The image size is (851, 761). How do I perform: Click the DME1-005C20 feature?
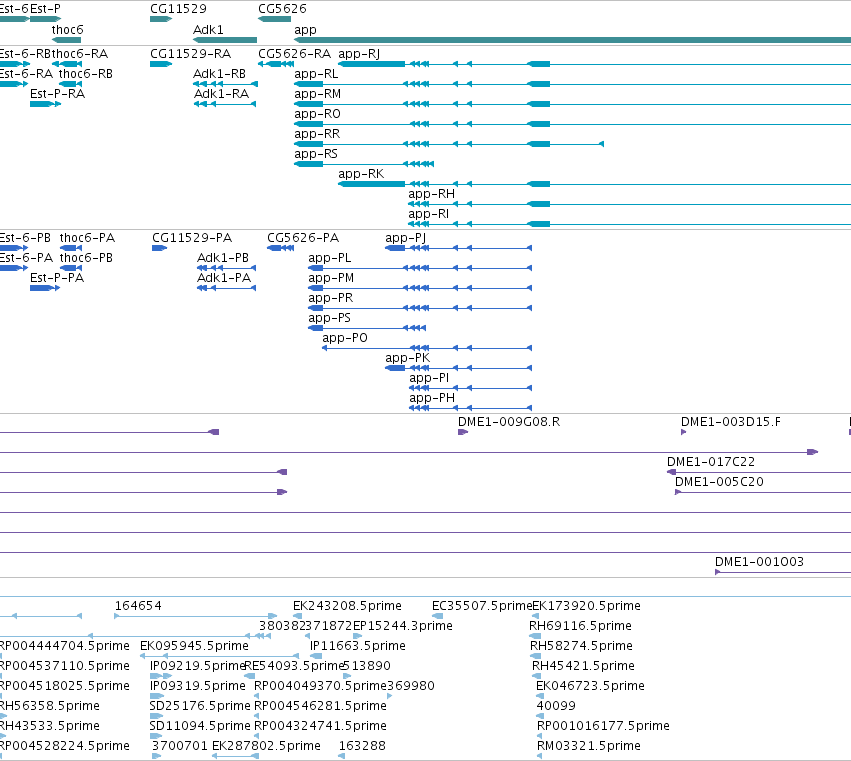click(719, 482)
